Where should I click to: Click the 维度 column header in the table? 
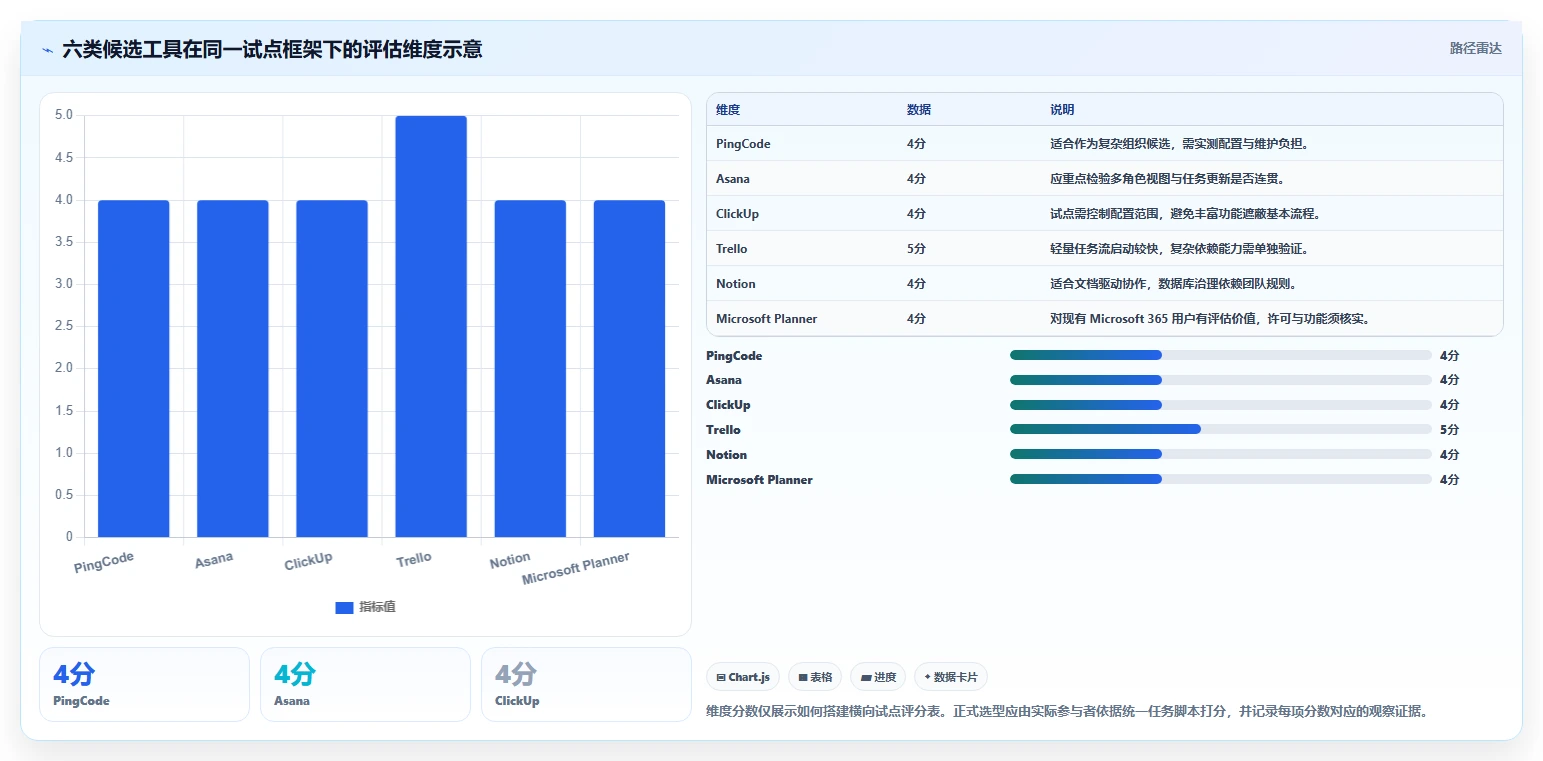tap(728, 109)
